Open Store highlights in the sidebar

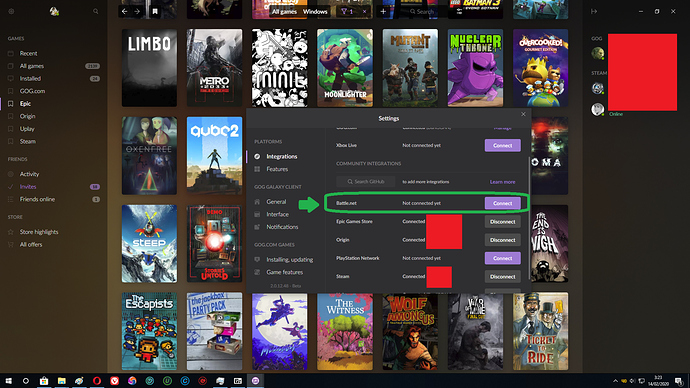pos(39,232)
